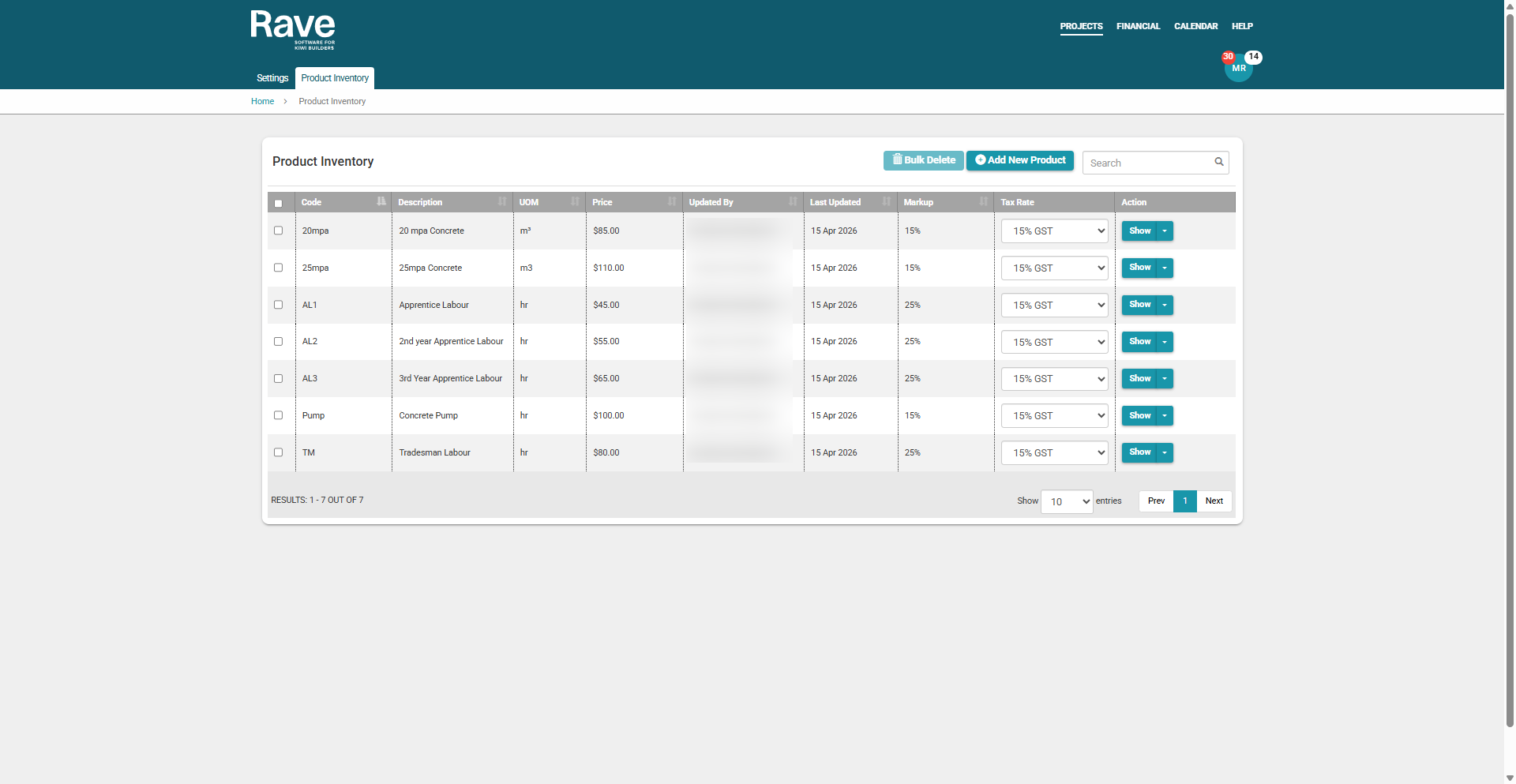The width and height of the screenshot is (1516, 784).
Task: Change the entries-per-page dropdown
Action: (x=1067, y=501)
